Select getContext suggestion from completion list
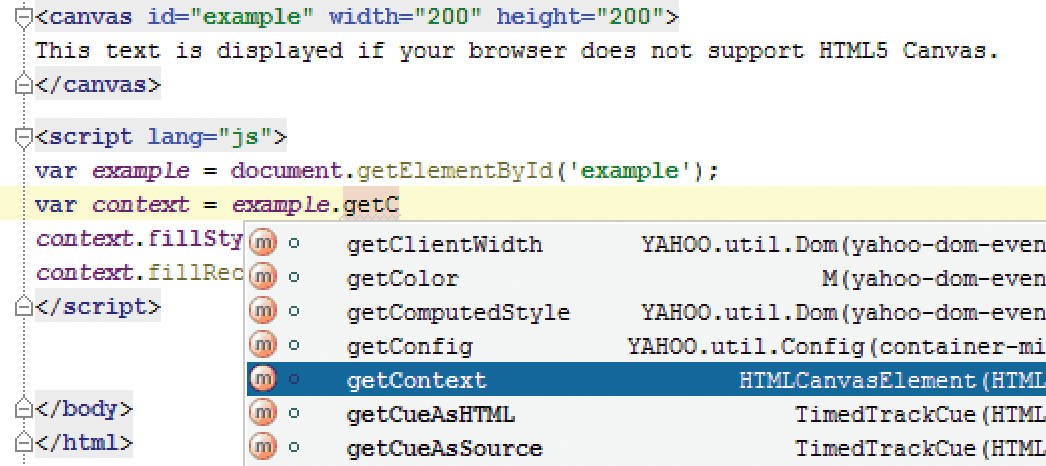 [x=416, y=380]
